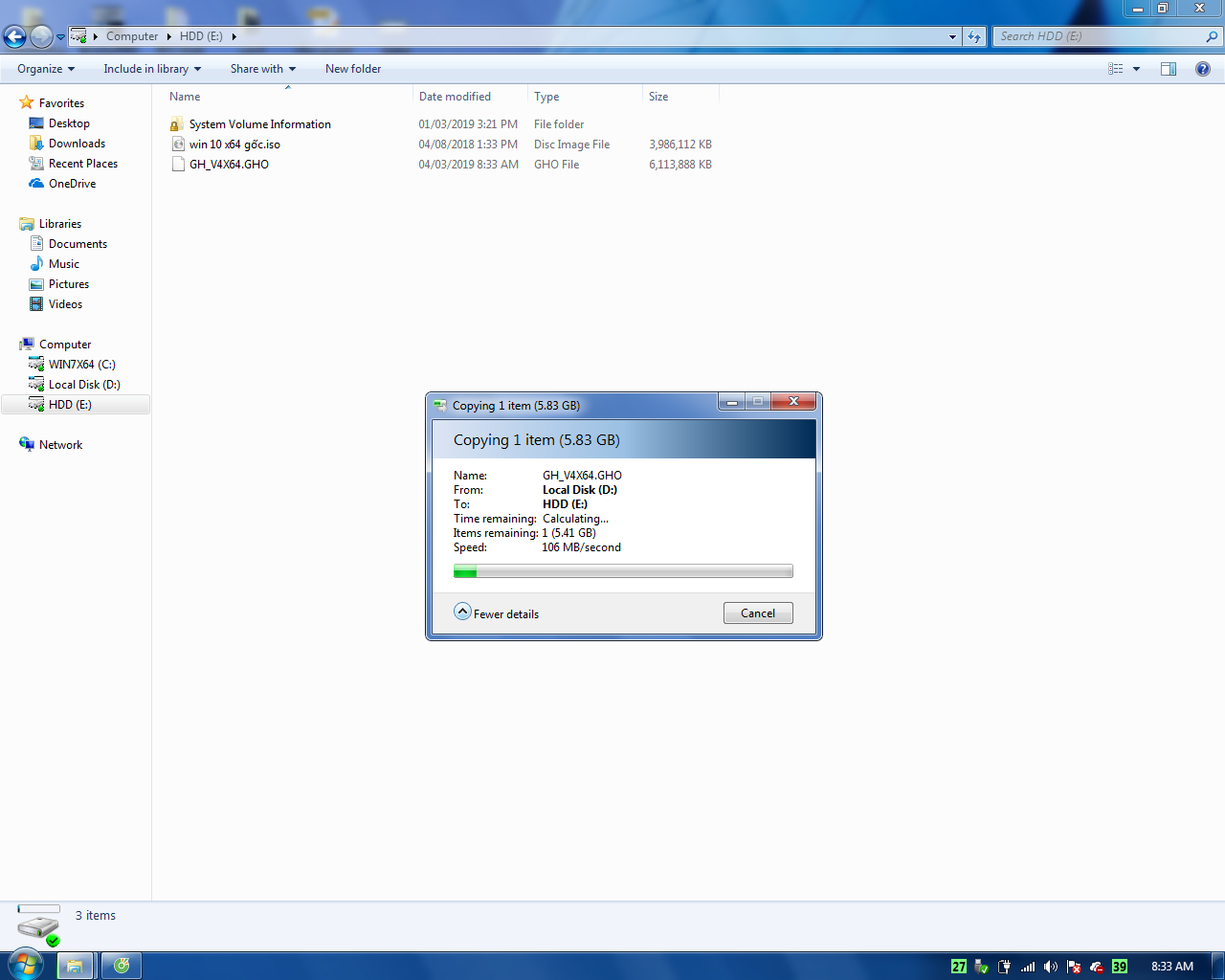This screenshot has width=1225, height=980.
Task: Collapse copy dialog with Fewer details
Action: coord(497,613)
